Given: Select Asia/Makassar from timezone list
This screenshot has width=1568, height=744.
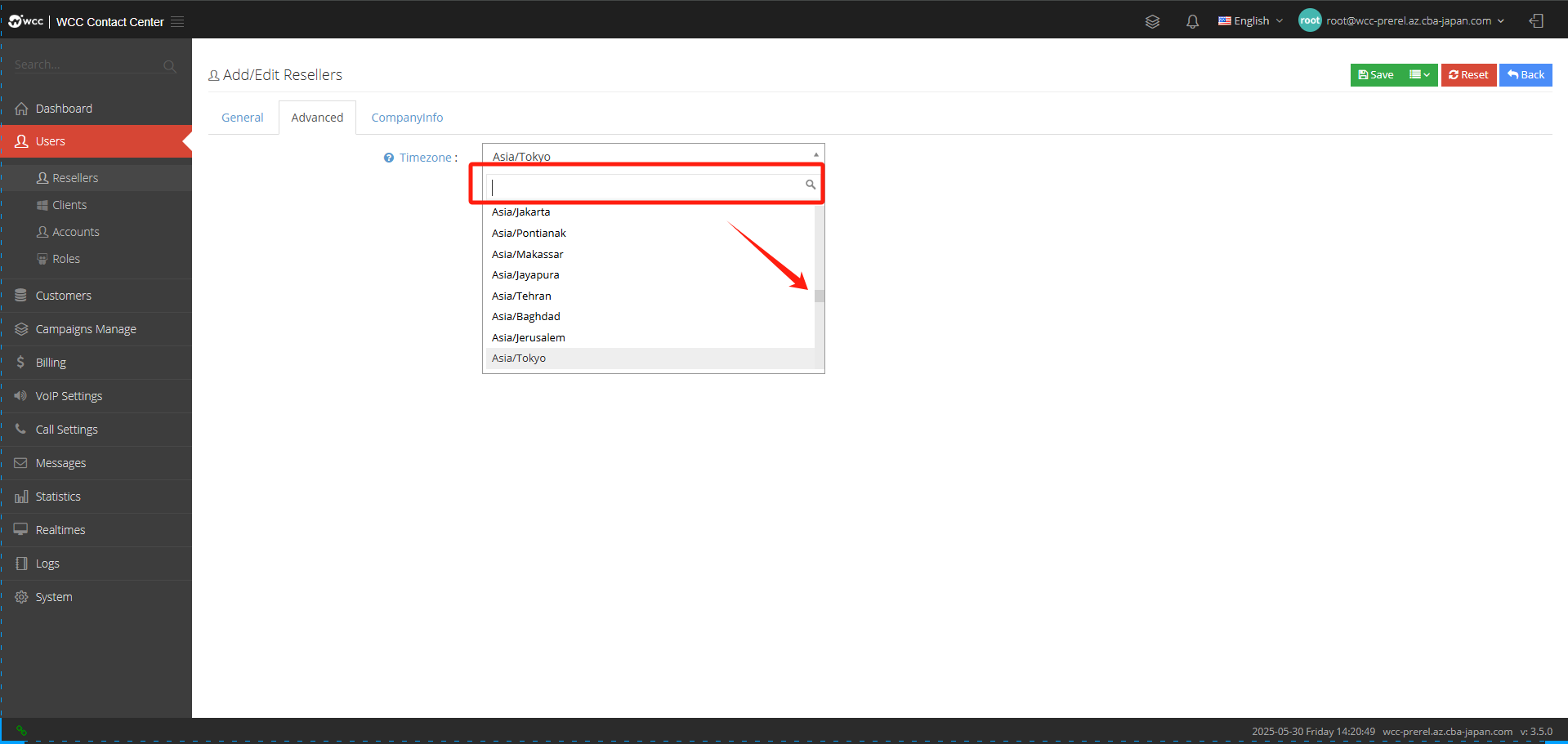Looking at the screenshot, I should (650, 255).
